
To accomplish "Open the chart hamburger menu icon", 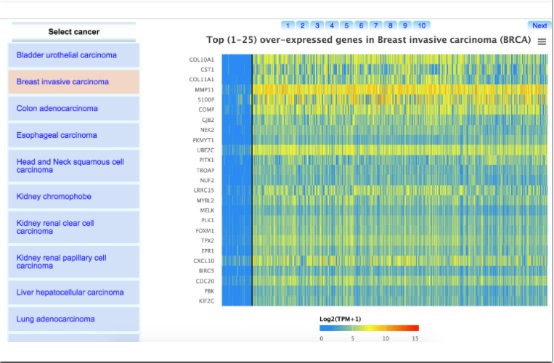I will pyautogui.click(x=542, y=42).
